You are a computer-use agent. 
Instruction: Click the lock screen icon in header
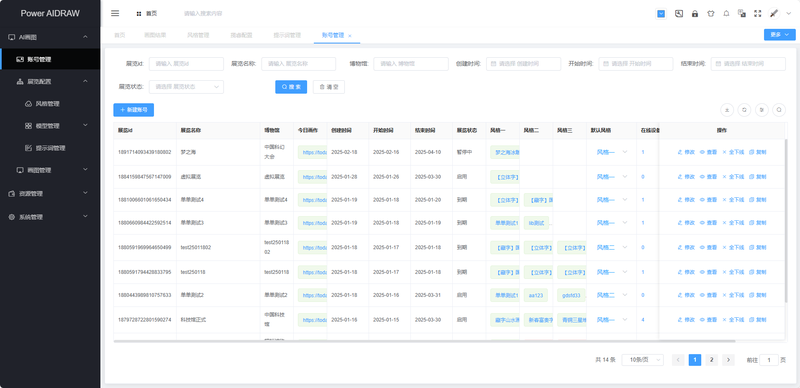coord(695,14)
